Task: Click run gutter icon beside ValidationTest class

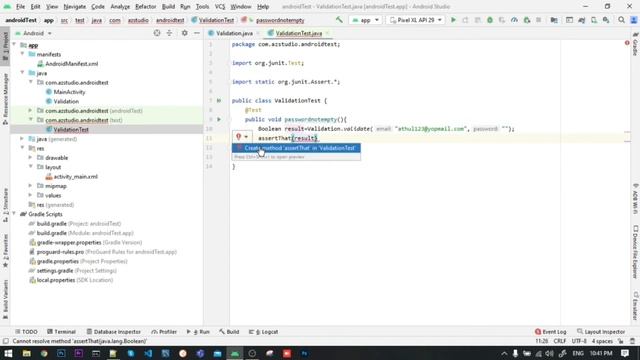Action: 219,100
